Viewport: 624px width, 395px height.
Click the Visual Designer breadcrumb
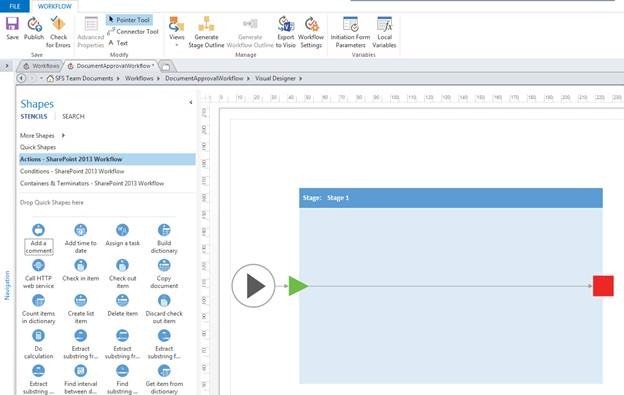[x=275, y=78]
